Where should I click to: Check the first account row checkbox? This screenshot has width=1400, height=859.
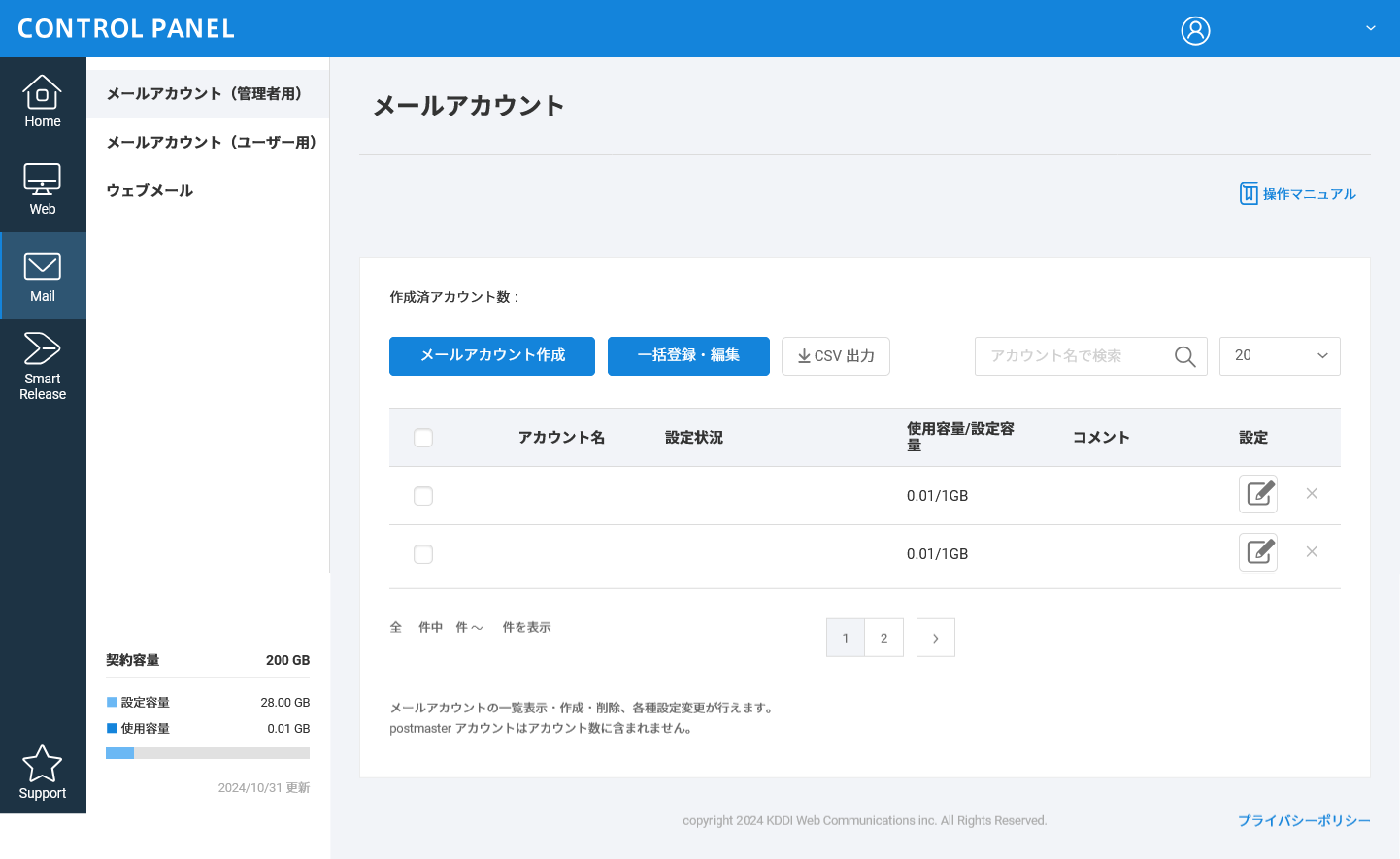point(423,496)
